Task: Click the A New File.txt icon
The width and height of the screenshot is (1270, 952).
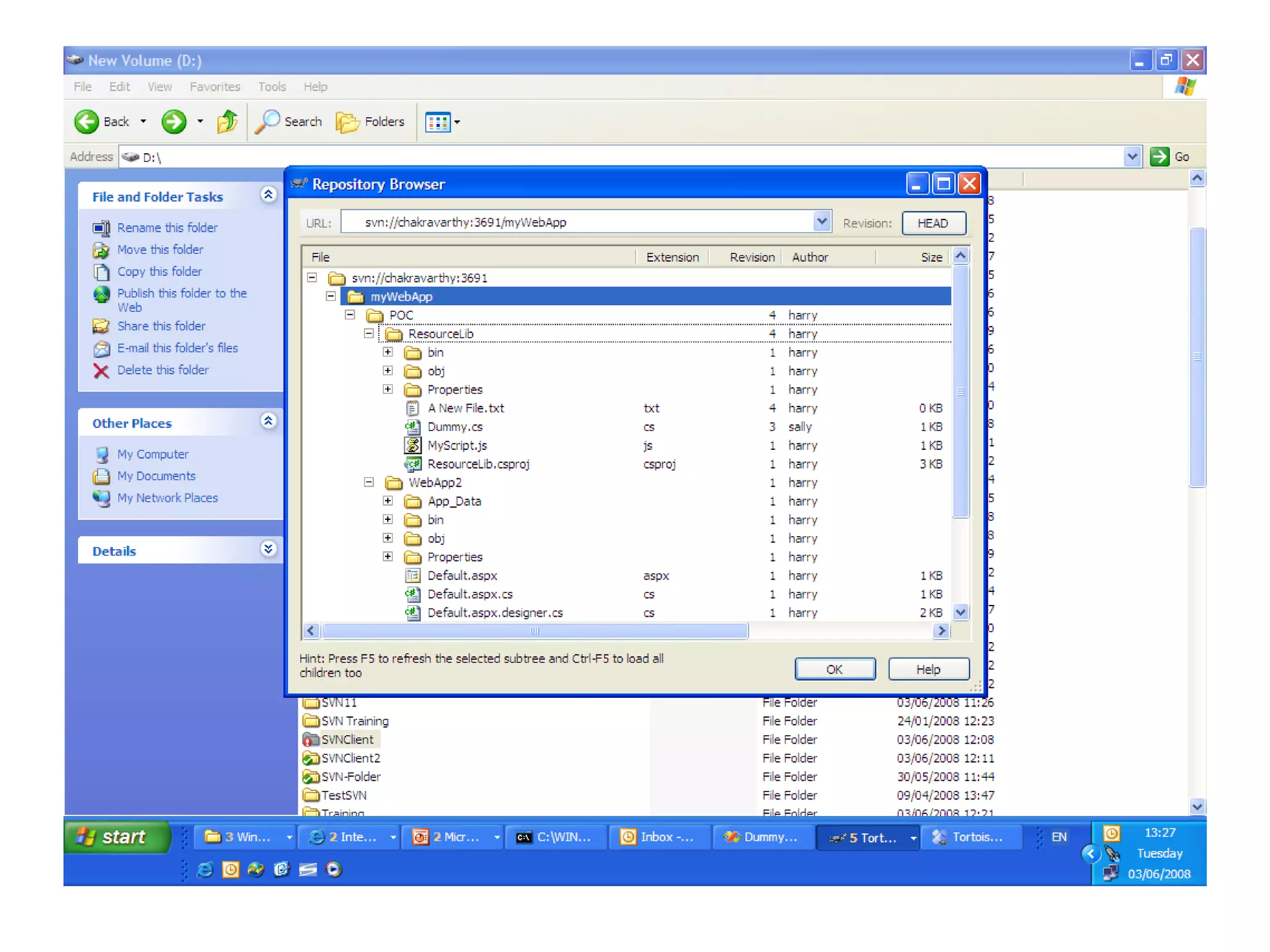Action: point(412,408)
